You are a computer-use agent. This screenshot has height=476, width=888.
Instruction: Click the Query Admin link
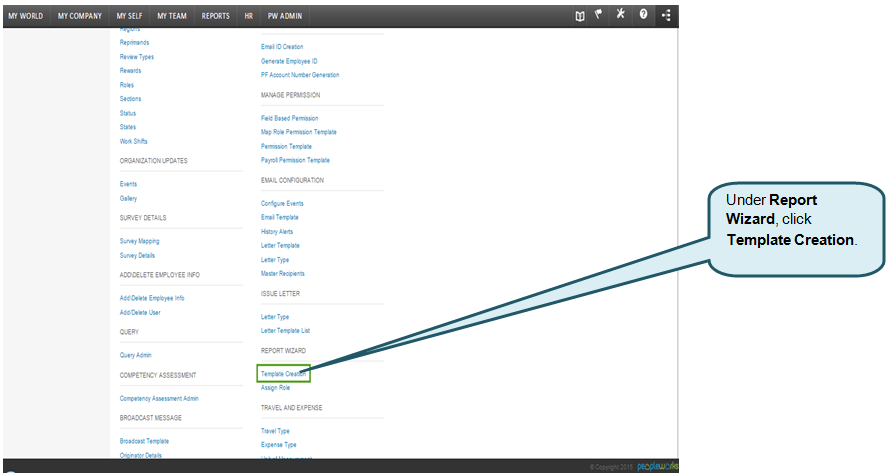tap(136, 355)
